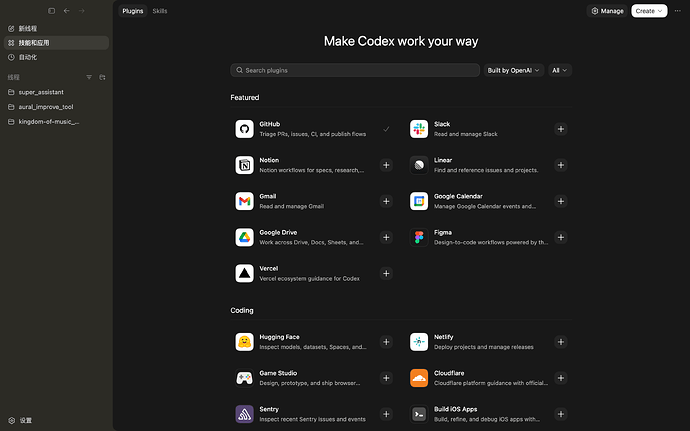Click the Vercel plugin icon
The image size is (690, 431).
click(x=244, y=273)
